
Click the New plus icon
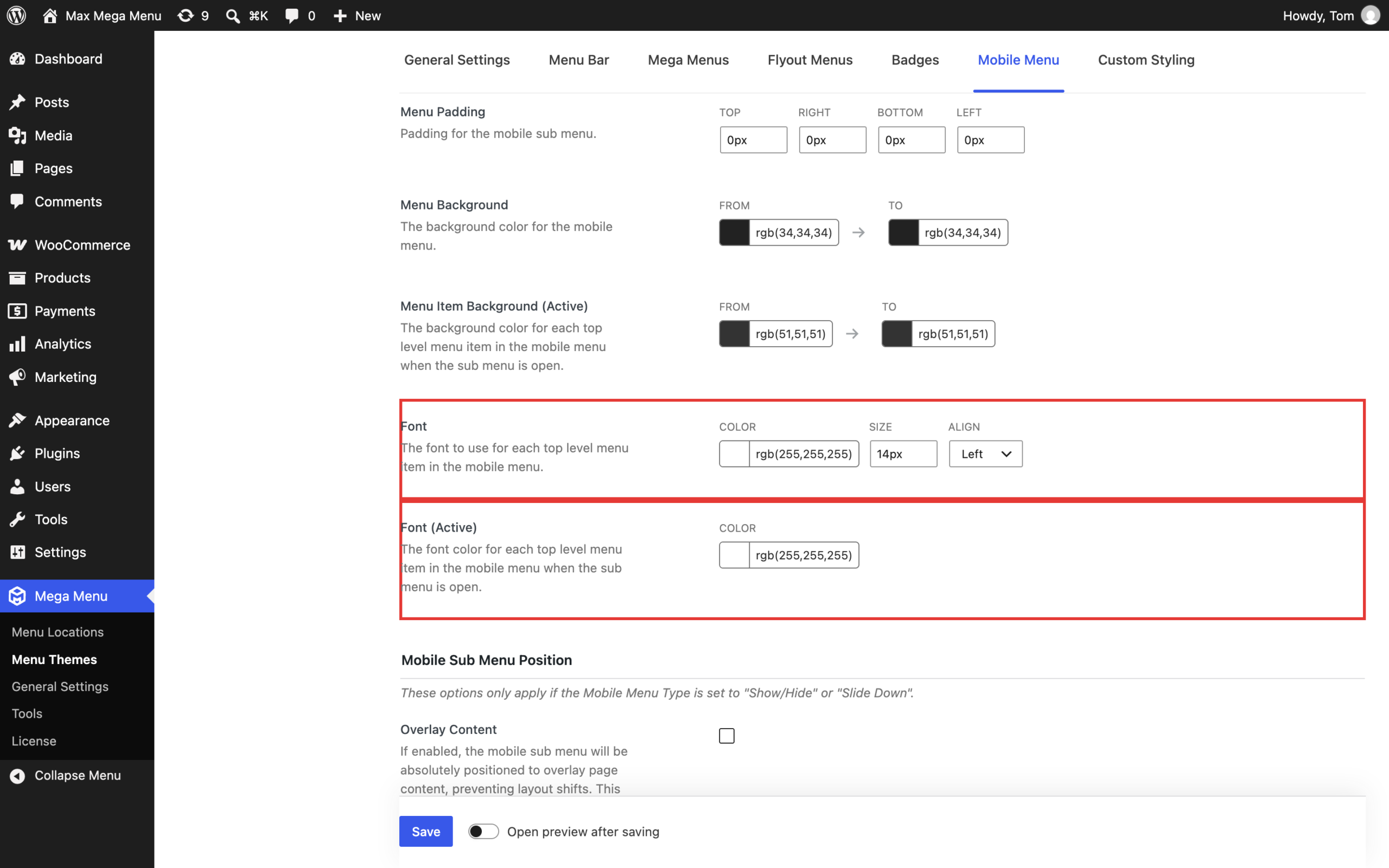click(340, 16)
